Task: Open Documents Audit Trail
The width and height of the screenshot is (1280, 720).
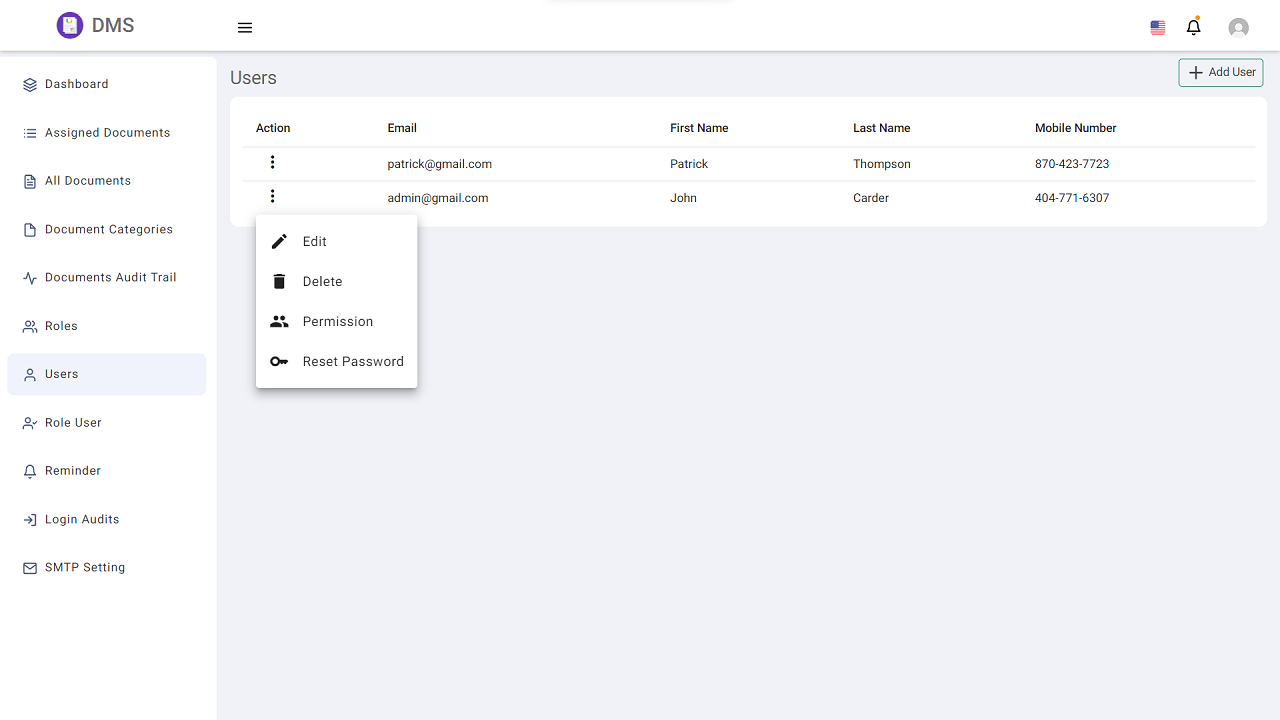Action: point(110,278)
